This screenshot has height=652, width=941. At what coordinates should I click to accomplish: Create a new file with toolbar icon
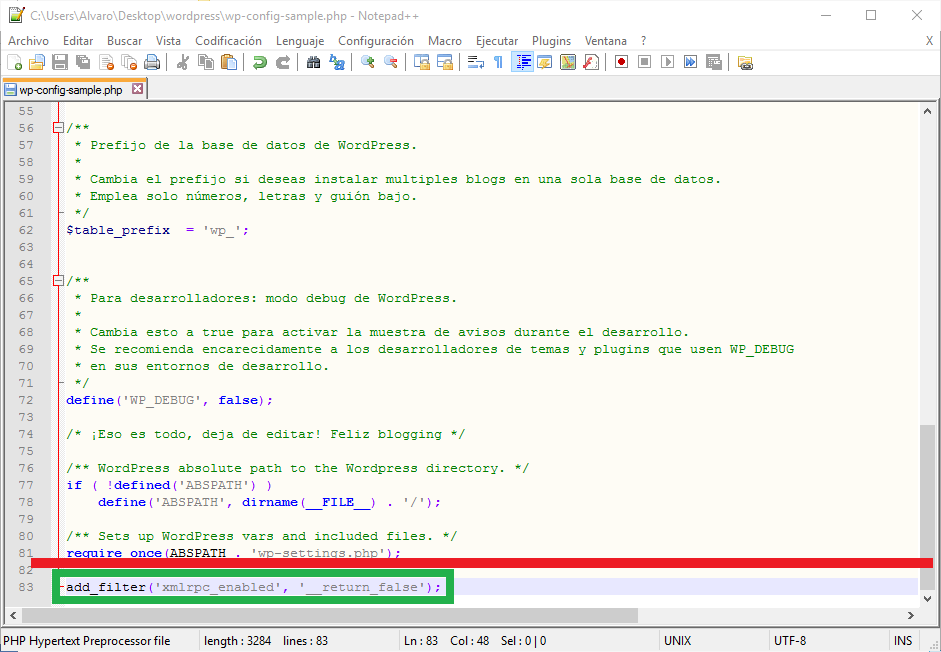(x=14, y=63)
